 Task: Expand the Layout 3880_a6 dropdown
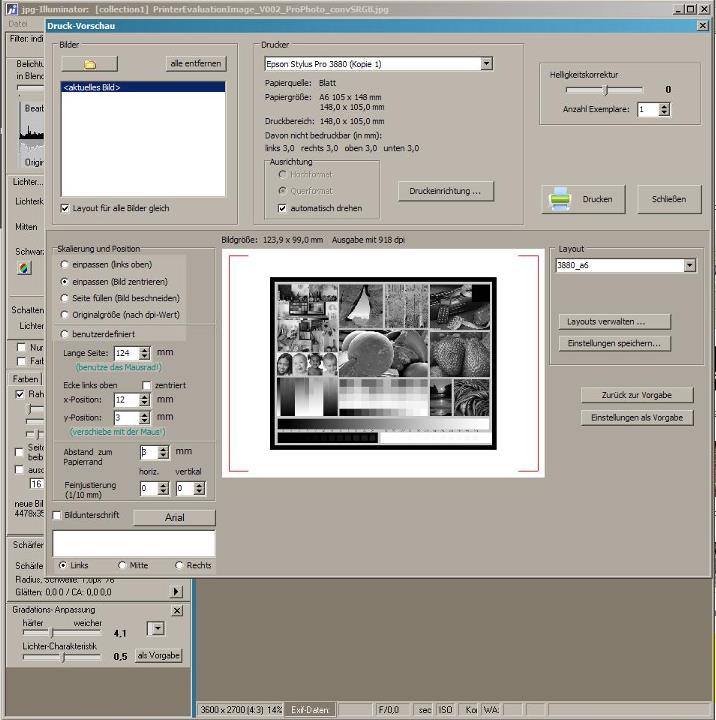(689, 266)
